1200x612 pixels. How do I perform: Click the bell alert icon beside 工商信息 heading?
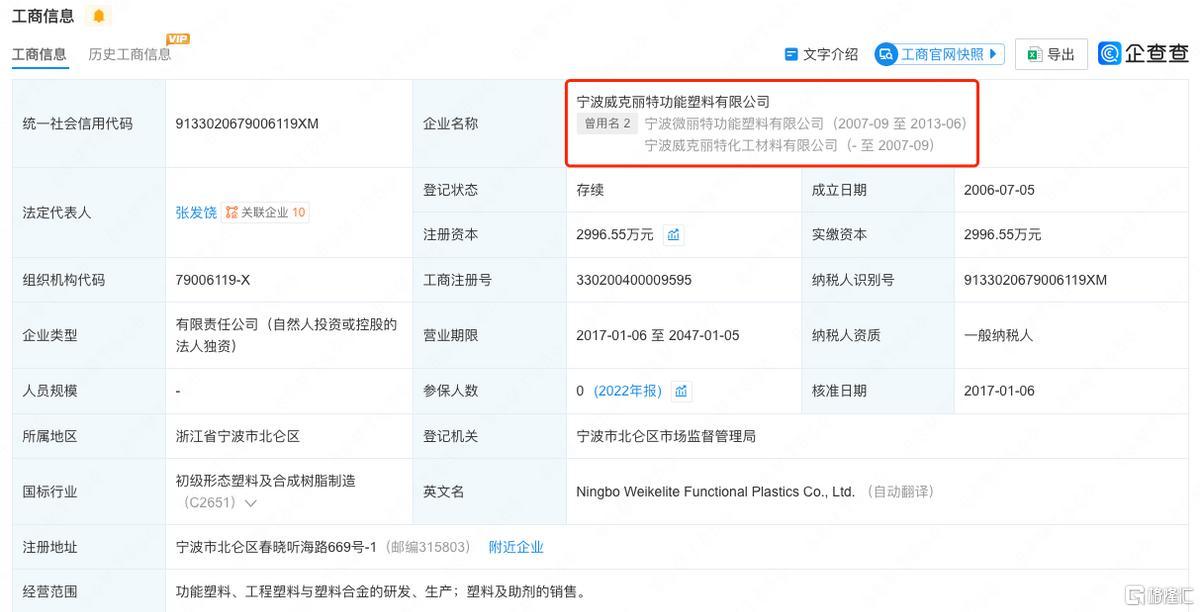point(98,16)
